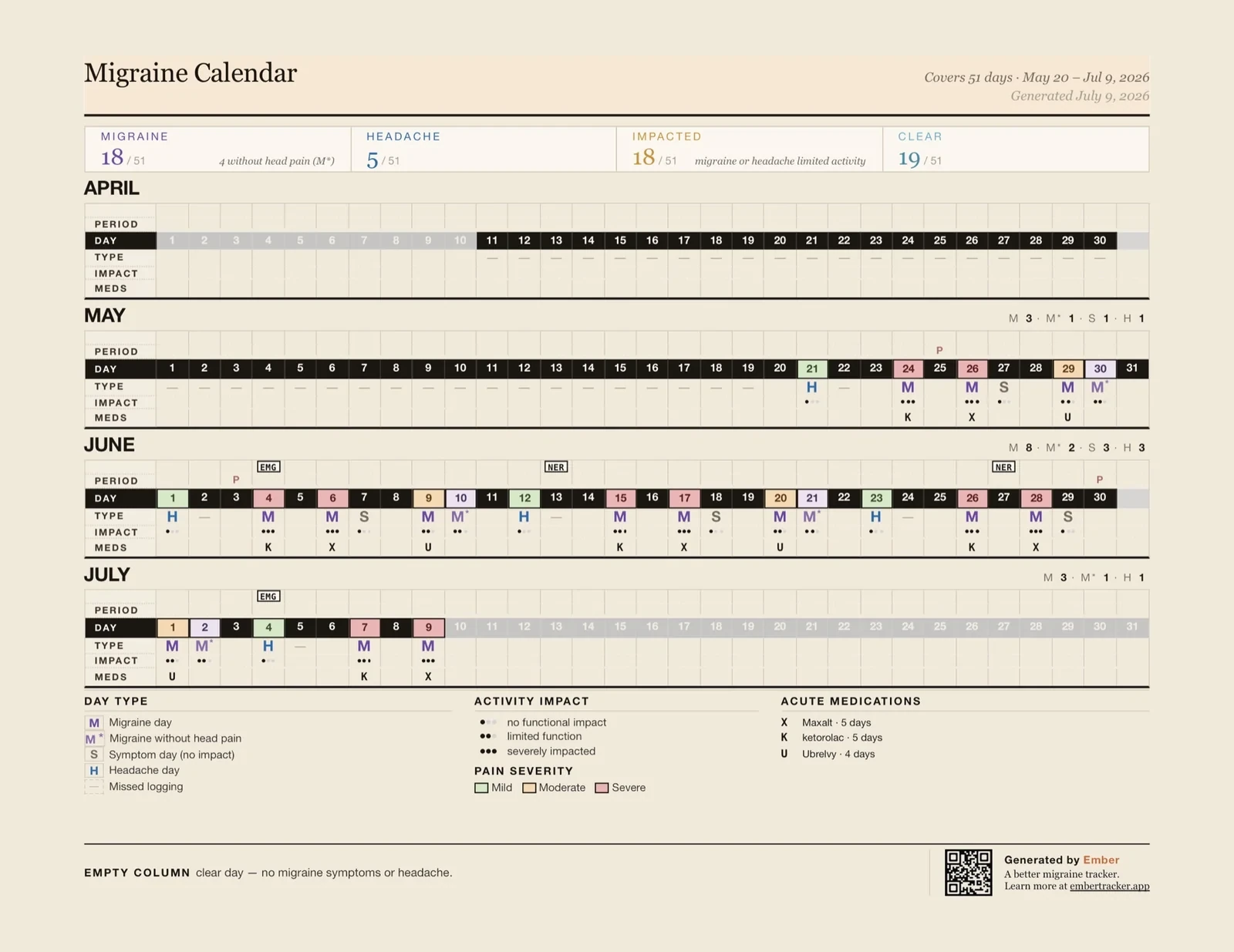Click period marker P above May 25

(x=939, y=350)
